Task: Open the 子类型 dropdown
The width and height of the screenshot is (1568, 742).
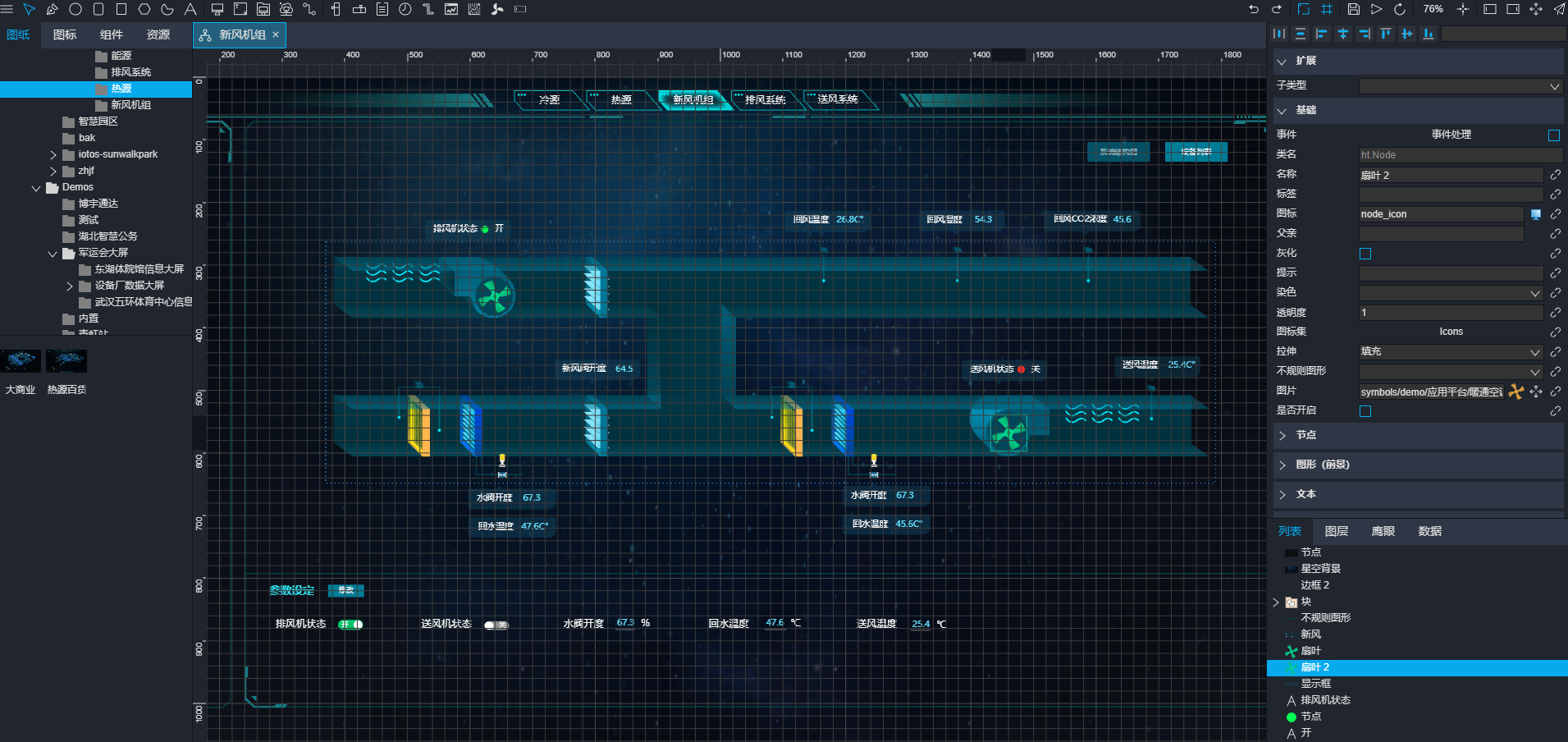Action: pos(1461,86)
